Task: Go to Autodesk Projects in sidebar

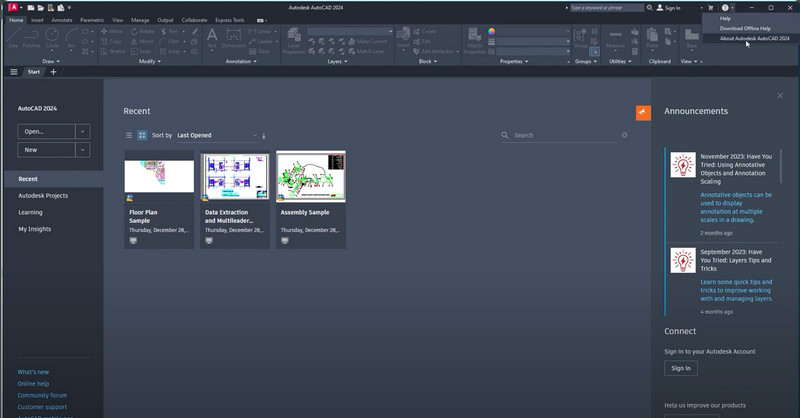Action: 43,196
